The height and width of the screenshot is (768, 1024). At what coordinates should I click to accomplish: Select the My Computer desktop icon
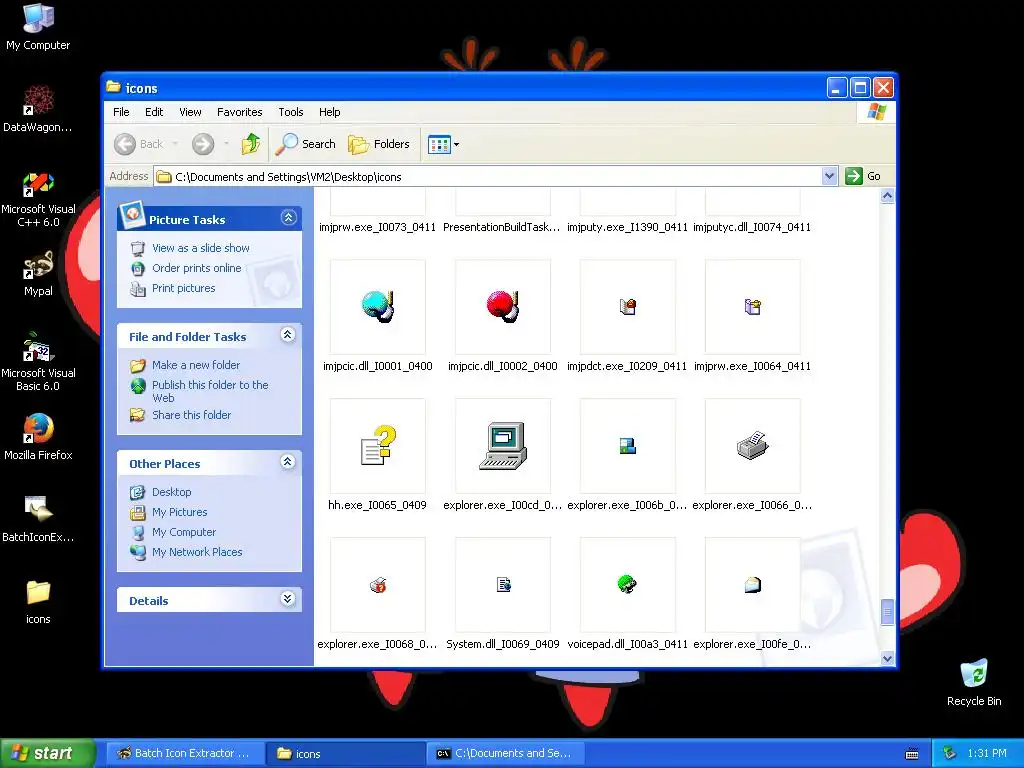click(38, 27)
